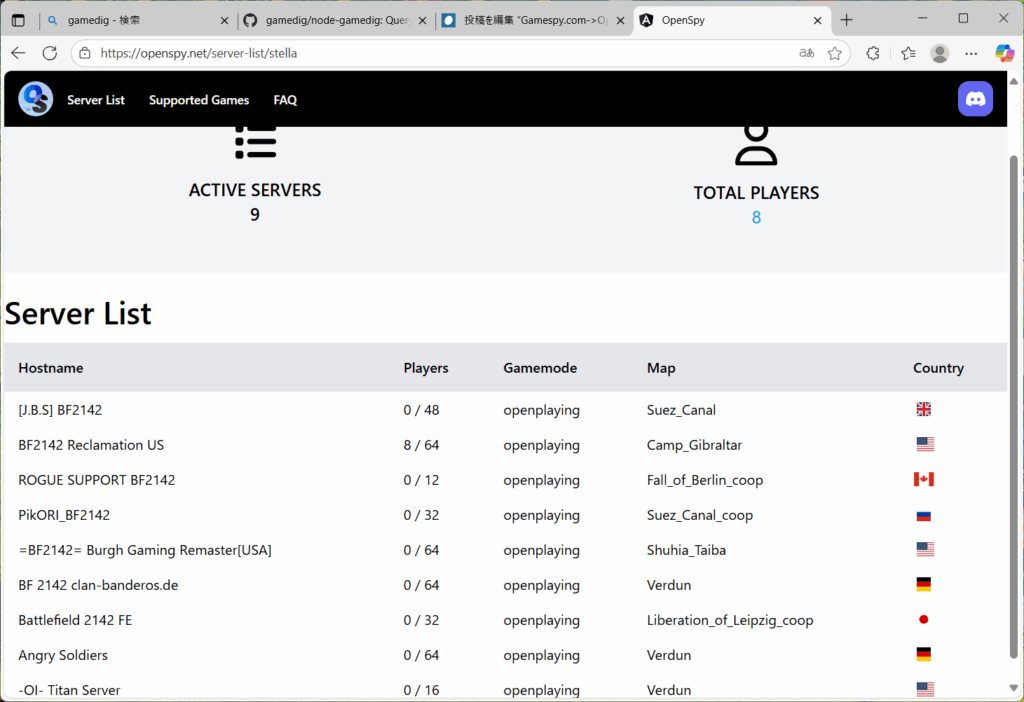Click the Players column header
Viewport: 1024px width, 702px height.
click(426, 368)
